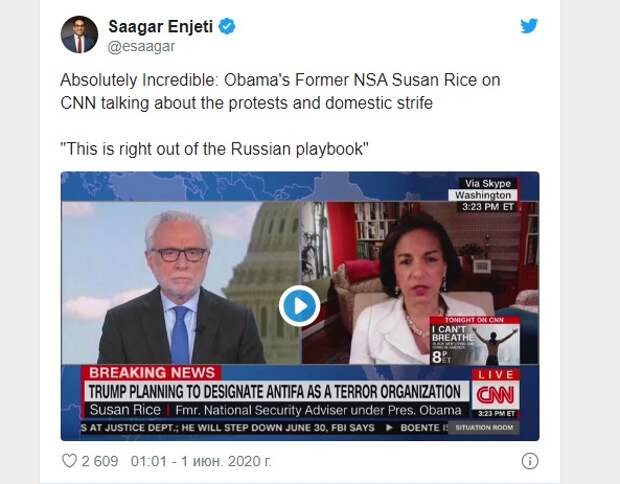This screenshot has height=484, width=620.
Task: Click the tweet text about Susan Rice
Action: pos(280,91)
